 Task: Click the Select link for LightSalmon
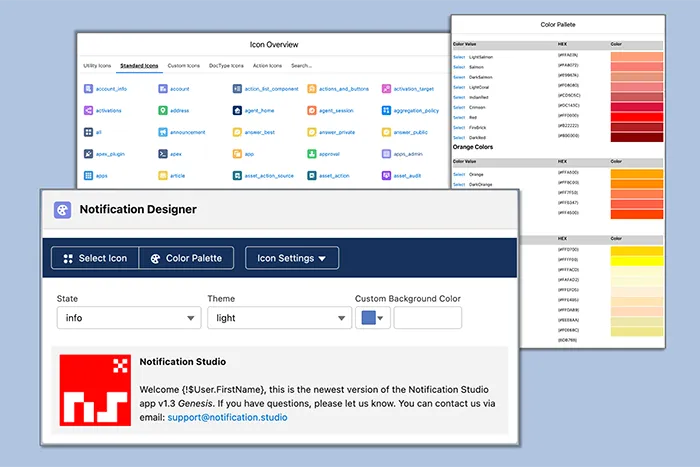pos(459,57)
